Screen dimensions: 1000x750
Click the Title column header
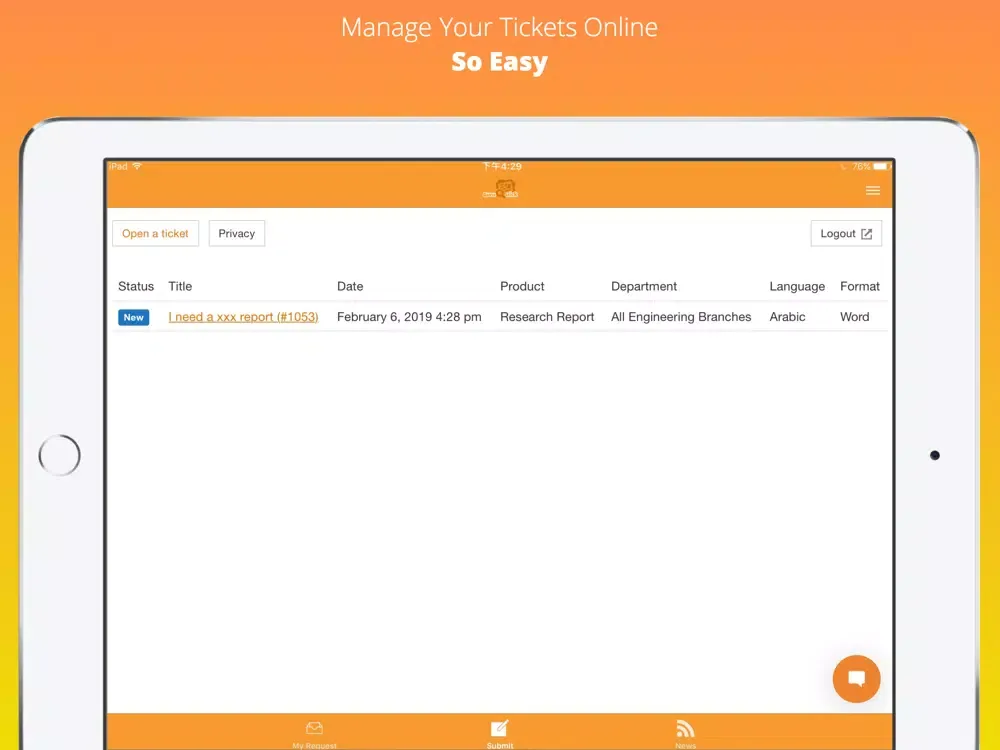[x=180, y=286]
